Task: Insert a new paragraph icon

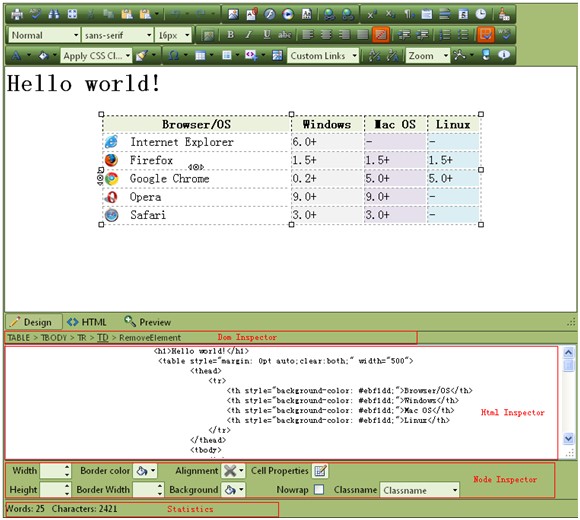Action: pyautogui.click(x=408, y=14)
